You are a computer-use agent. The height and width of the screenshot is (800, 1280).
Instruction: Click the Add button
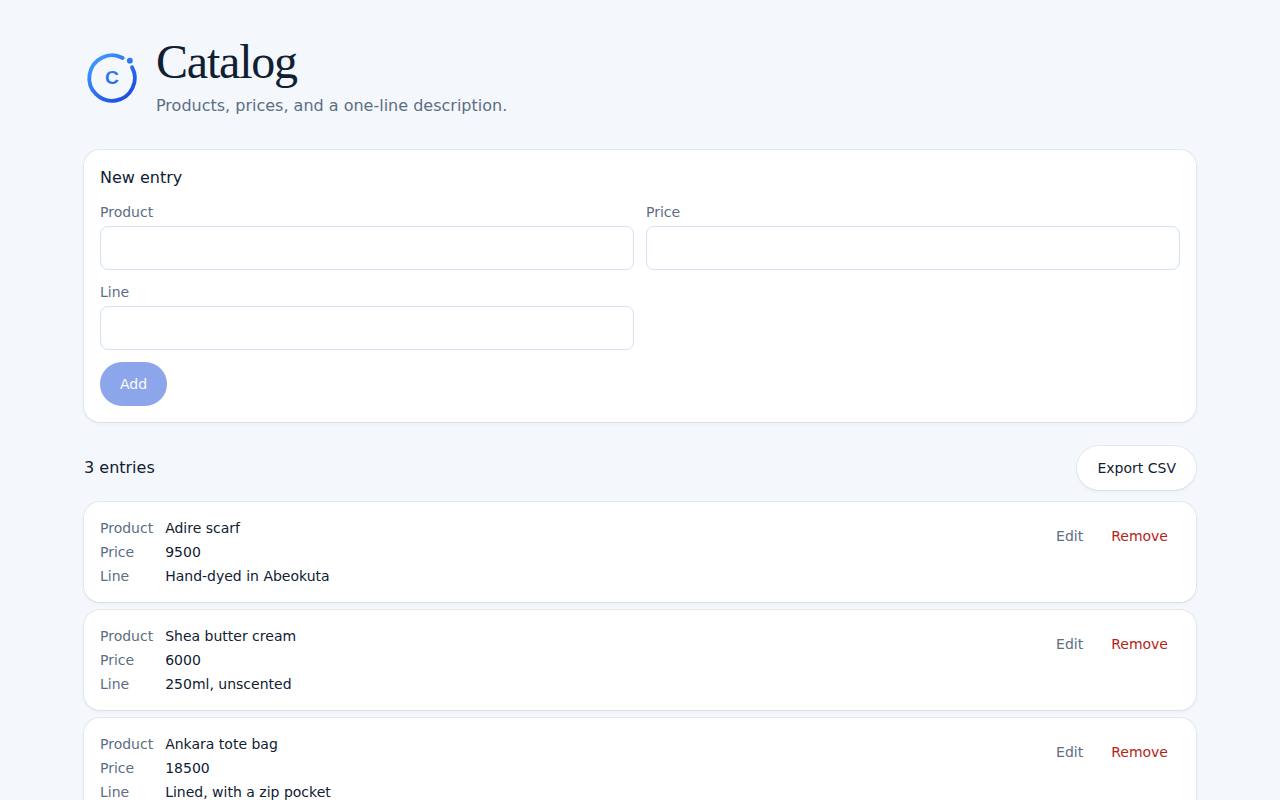(133, 384)
